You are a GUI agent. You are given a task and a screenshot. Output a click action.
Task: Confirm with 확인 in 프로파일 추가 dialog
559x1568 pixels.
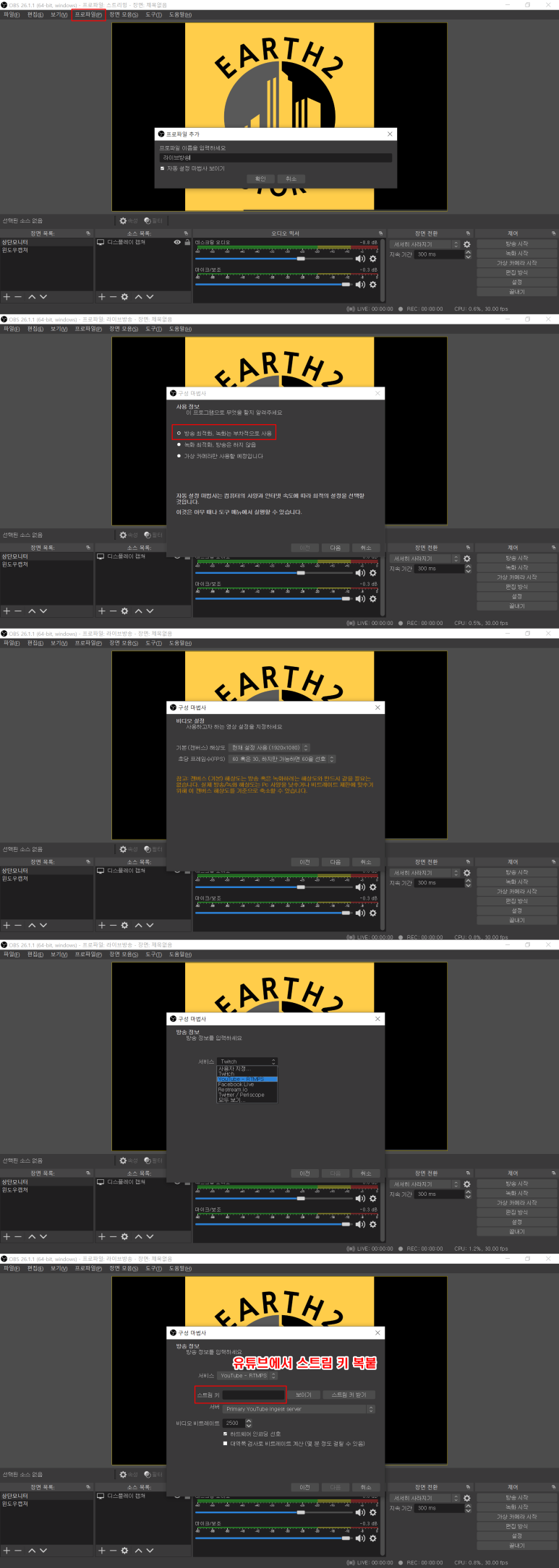[x=260, y=178]
